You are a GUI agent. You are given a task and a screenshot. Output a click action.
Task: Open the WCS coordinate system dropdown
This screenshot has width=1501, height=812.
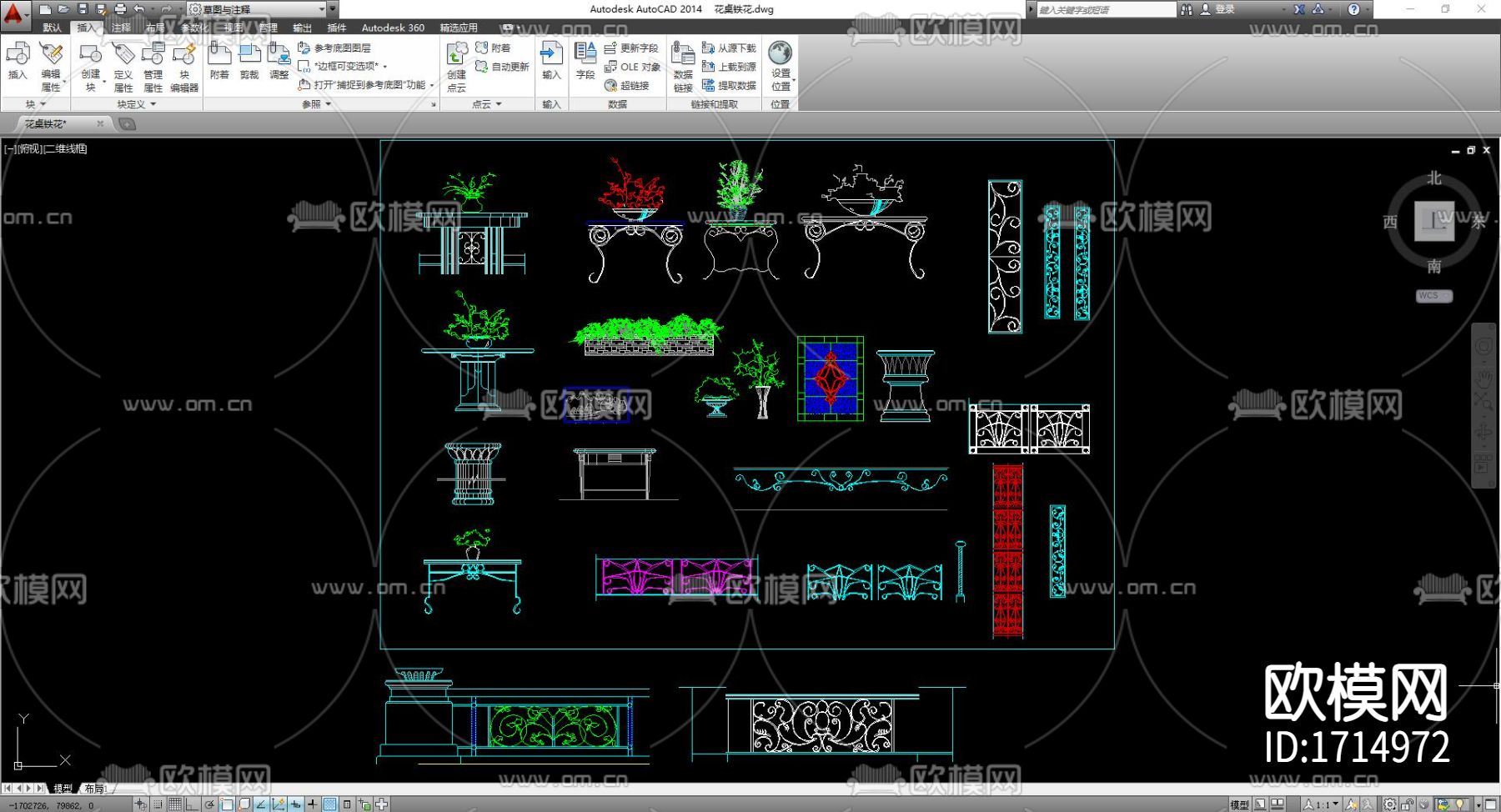pyautogui.click(x=1434, y=296)
